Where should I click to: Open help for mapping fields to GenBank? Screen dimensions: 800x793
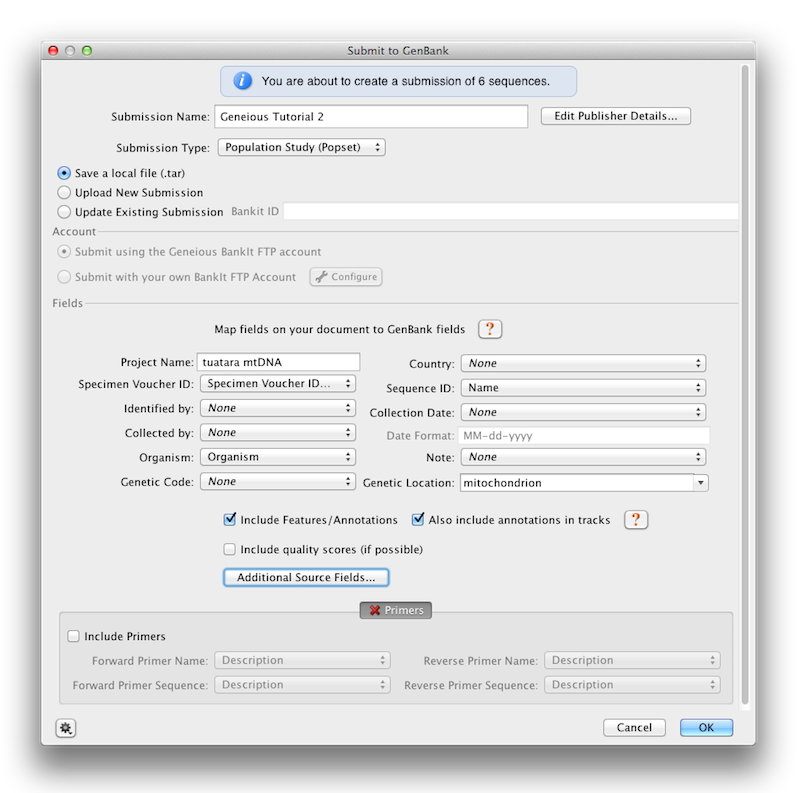point(490,329)
